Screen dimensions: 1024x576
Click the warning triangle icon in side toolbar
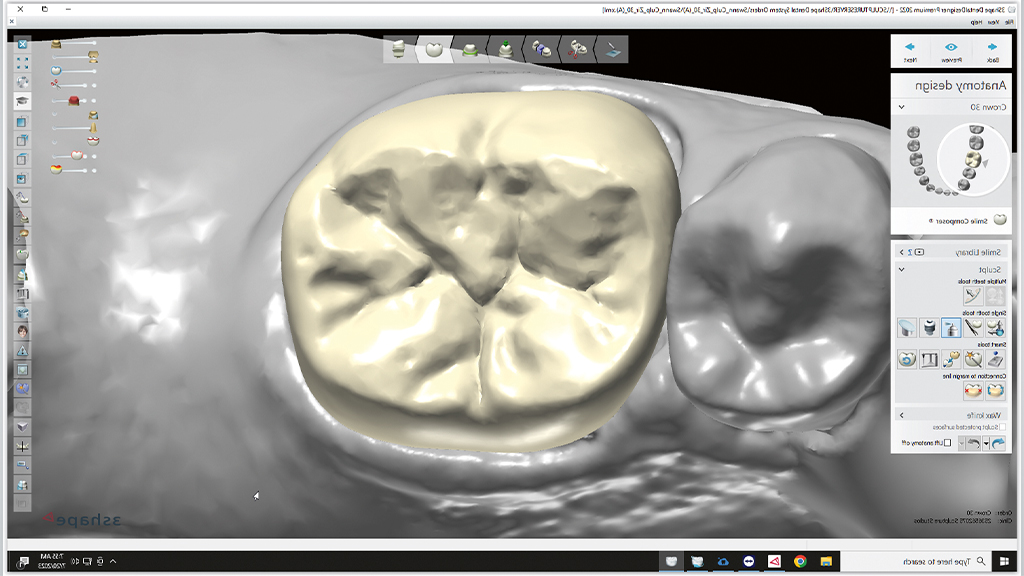(x=22, y=350)
